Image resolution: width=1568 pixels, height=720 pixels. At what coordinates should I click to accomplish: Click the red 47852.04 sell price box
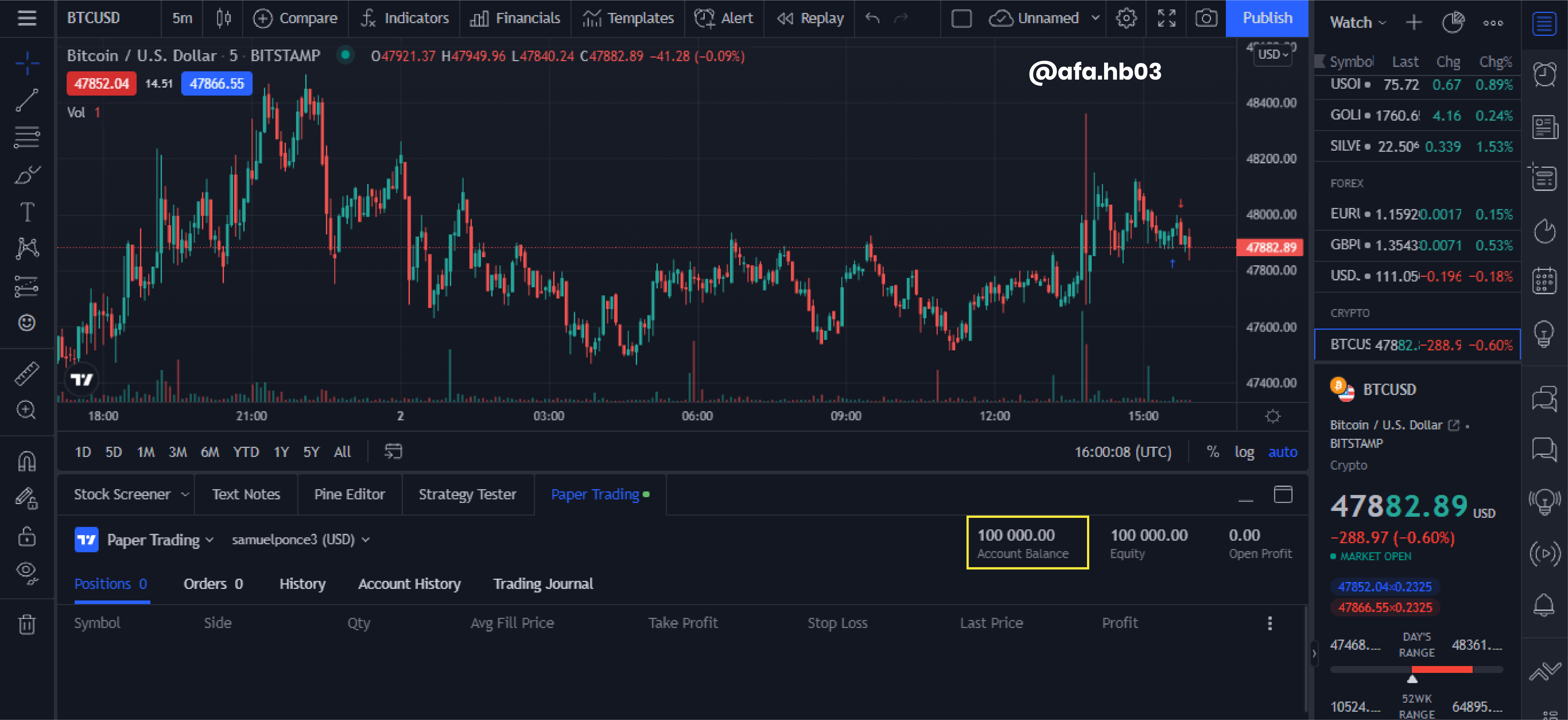pyautogui.click(x=101, y=83)
